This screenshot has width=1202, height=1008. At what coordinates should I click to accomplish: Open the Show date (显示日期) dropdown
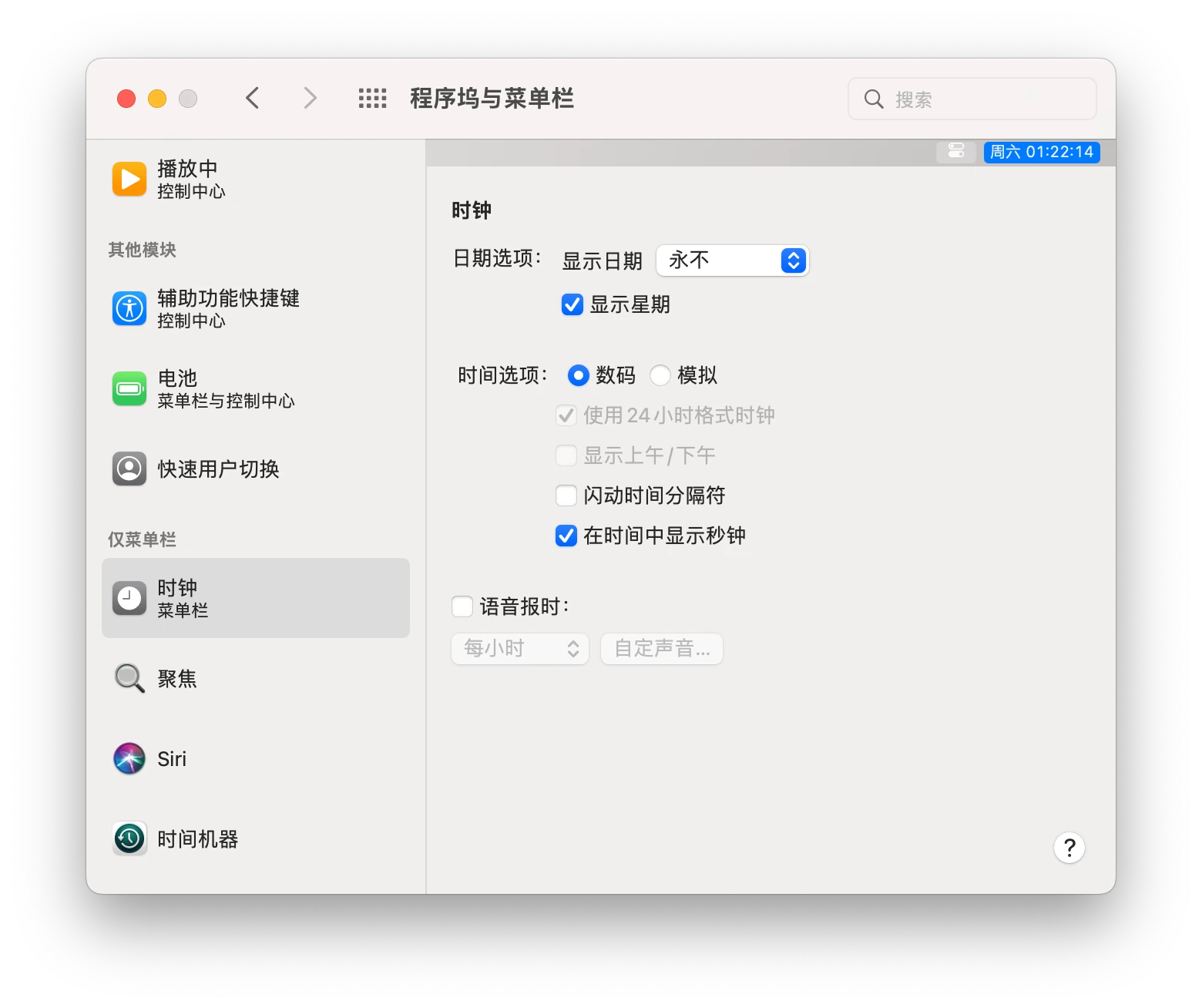(x=732, y=260)
